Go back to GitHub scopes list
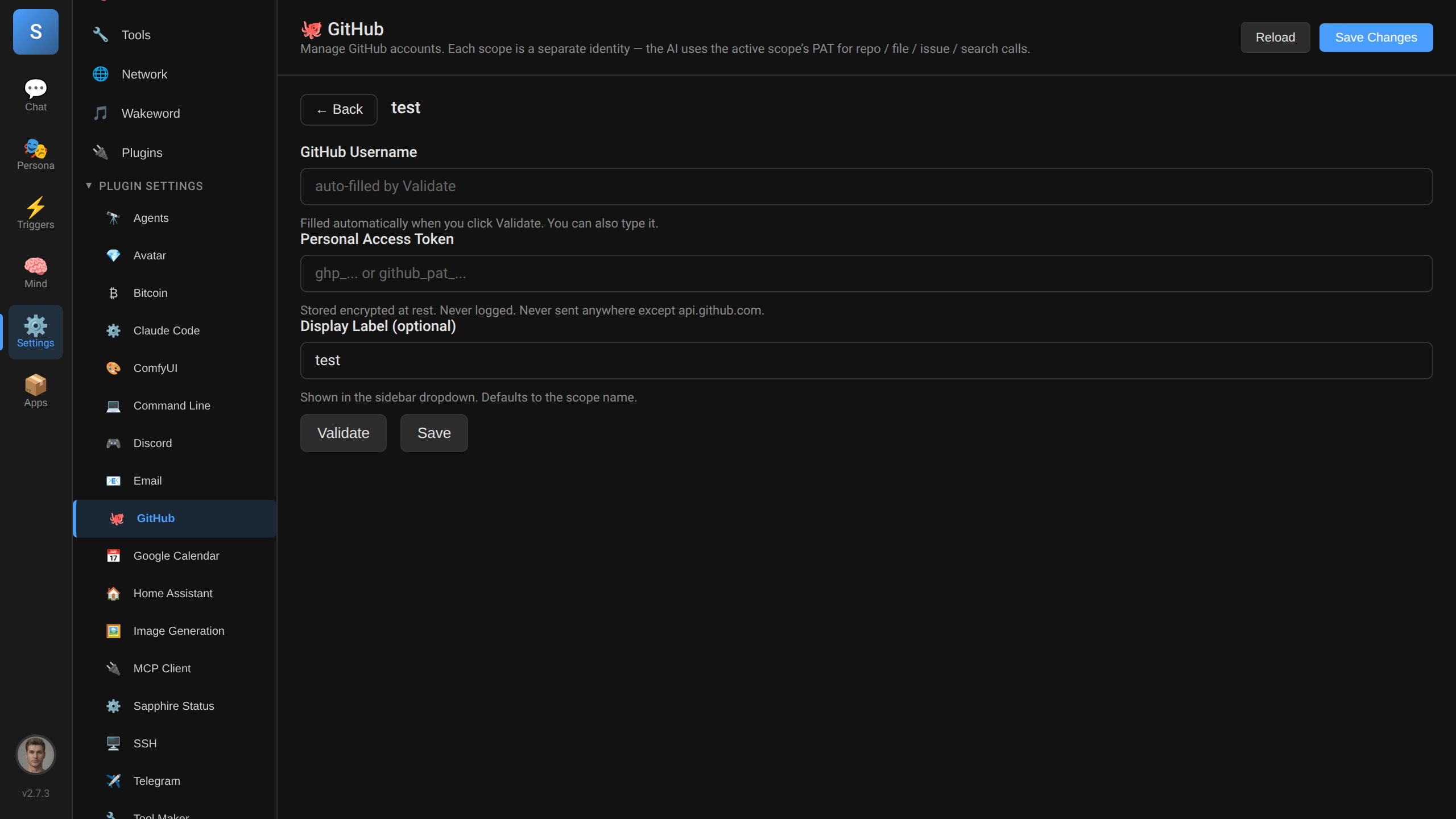The height and width of the screenshot is (819, 1456). tap(339, 109)
